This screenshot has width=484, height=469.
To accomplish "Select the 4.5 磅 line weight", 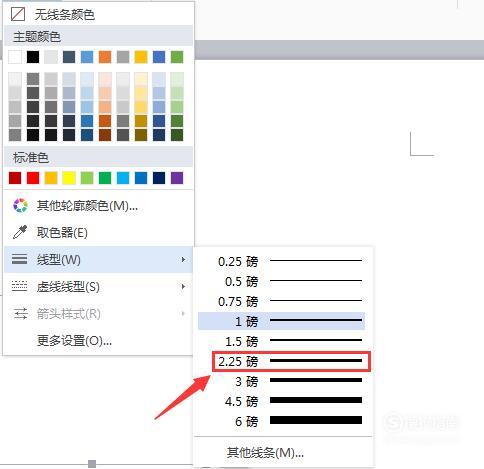I will click(282, 401).
